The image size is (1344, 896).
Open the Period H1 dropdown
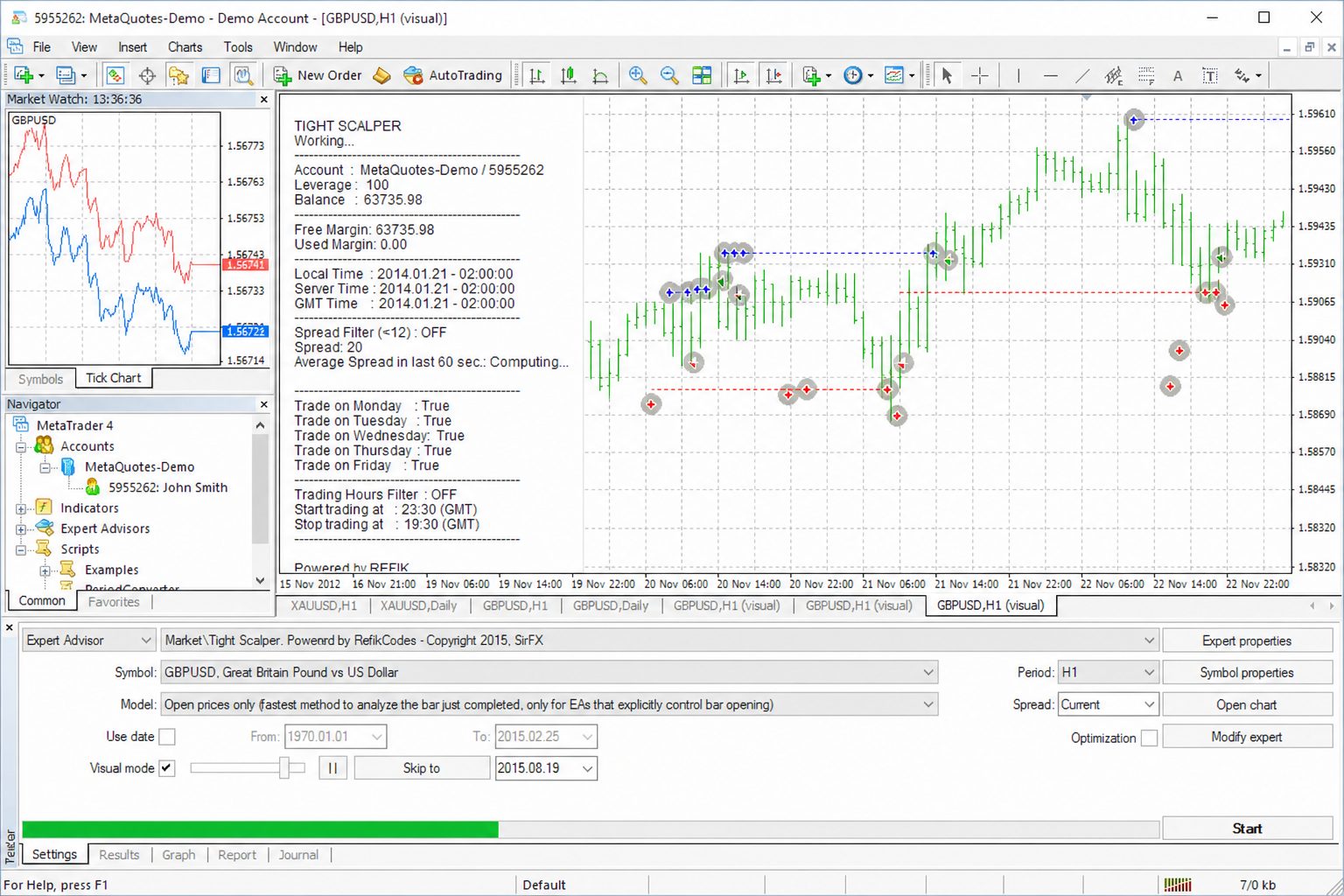click(1109, 672)
